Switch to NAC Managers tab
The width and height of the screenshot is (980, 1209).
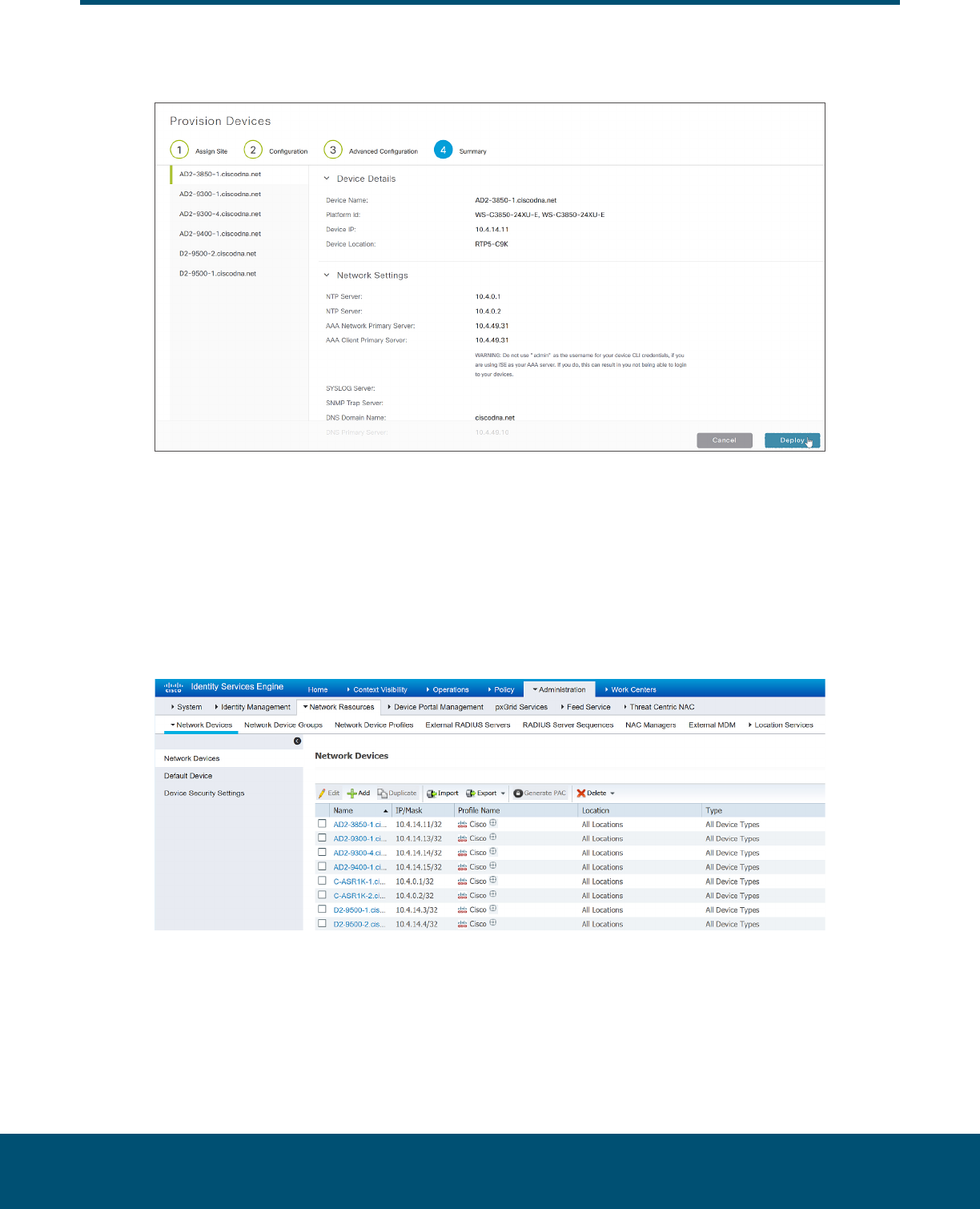click(x=650, y=725)
